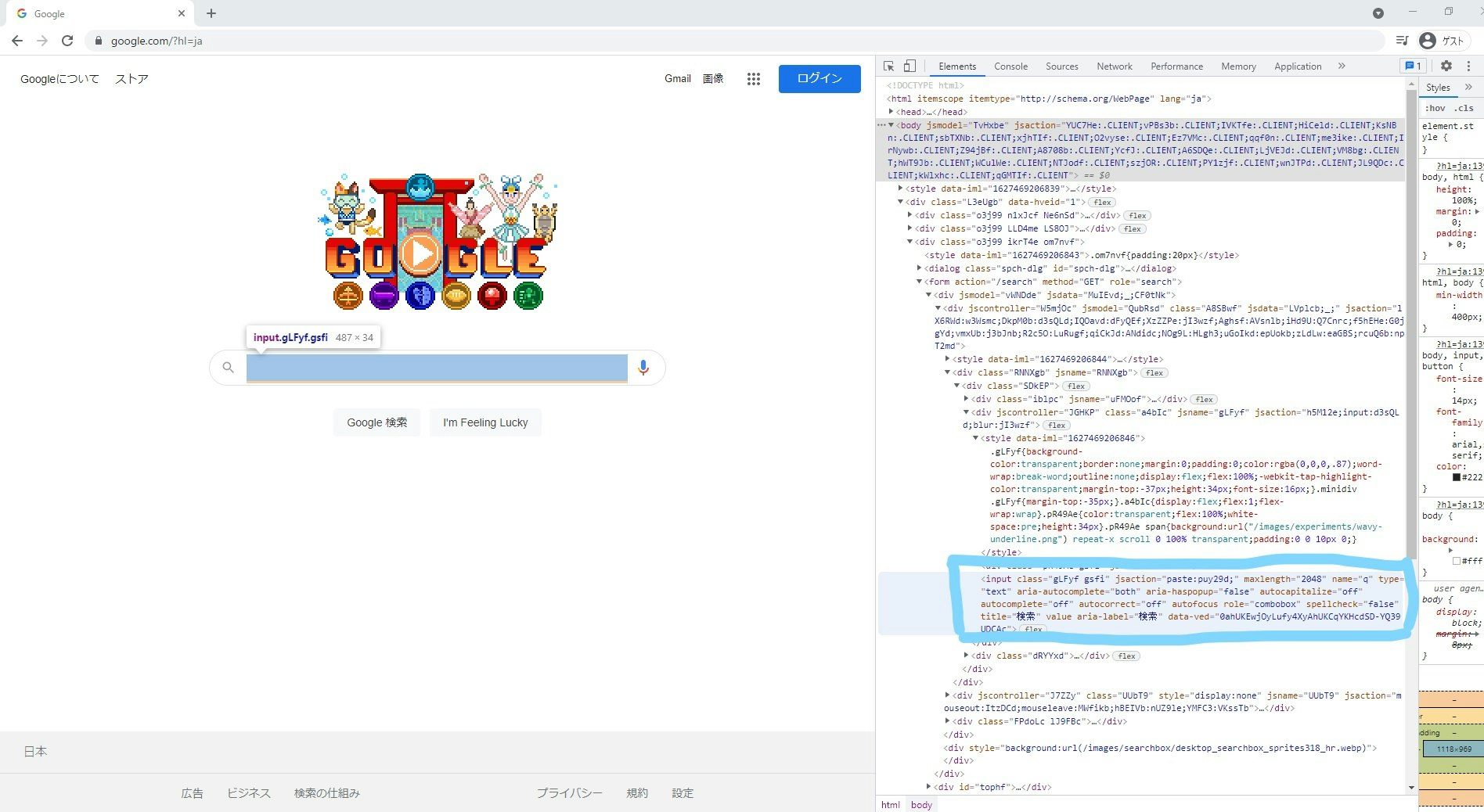Click the browser Back arrow

(x=17, y=41)
